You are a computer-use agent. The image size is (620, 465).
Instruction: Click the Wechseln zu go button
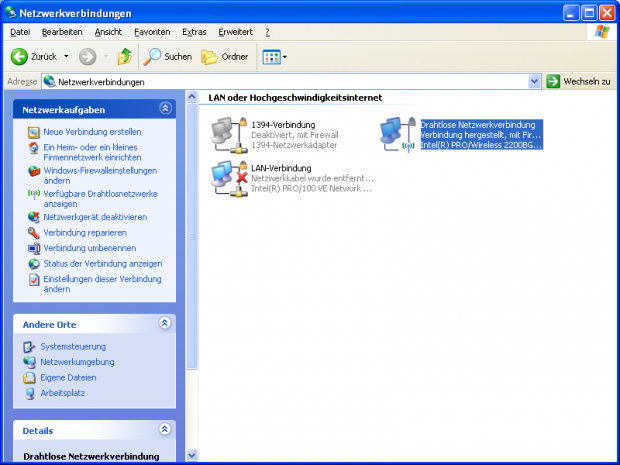pyautogui.click(x=578, y=82)
